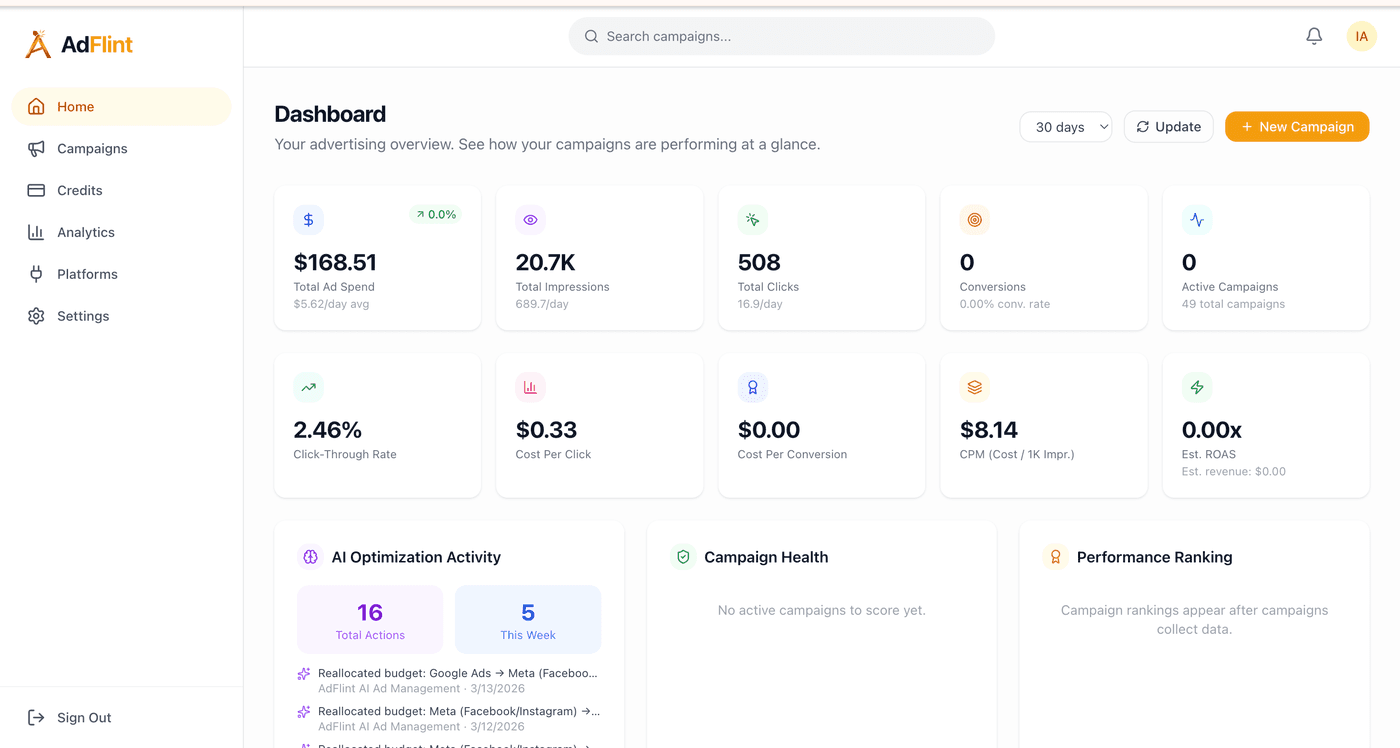
Task: Click the New Campaign button
Action: [x=1297, y=127]
